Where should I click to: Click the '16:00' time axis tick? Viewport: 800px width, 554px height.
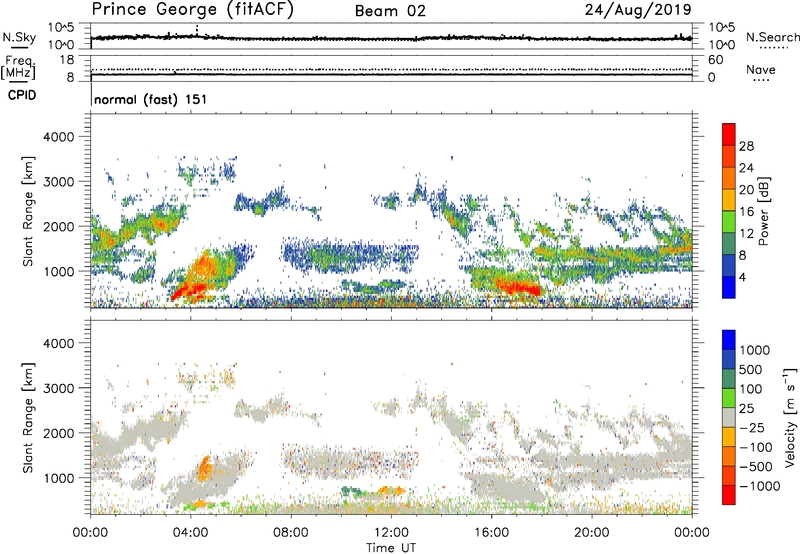coord(491,533)
